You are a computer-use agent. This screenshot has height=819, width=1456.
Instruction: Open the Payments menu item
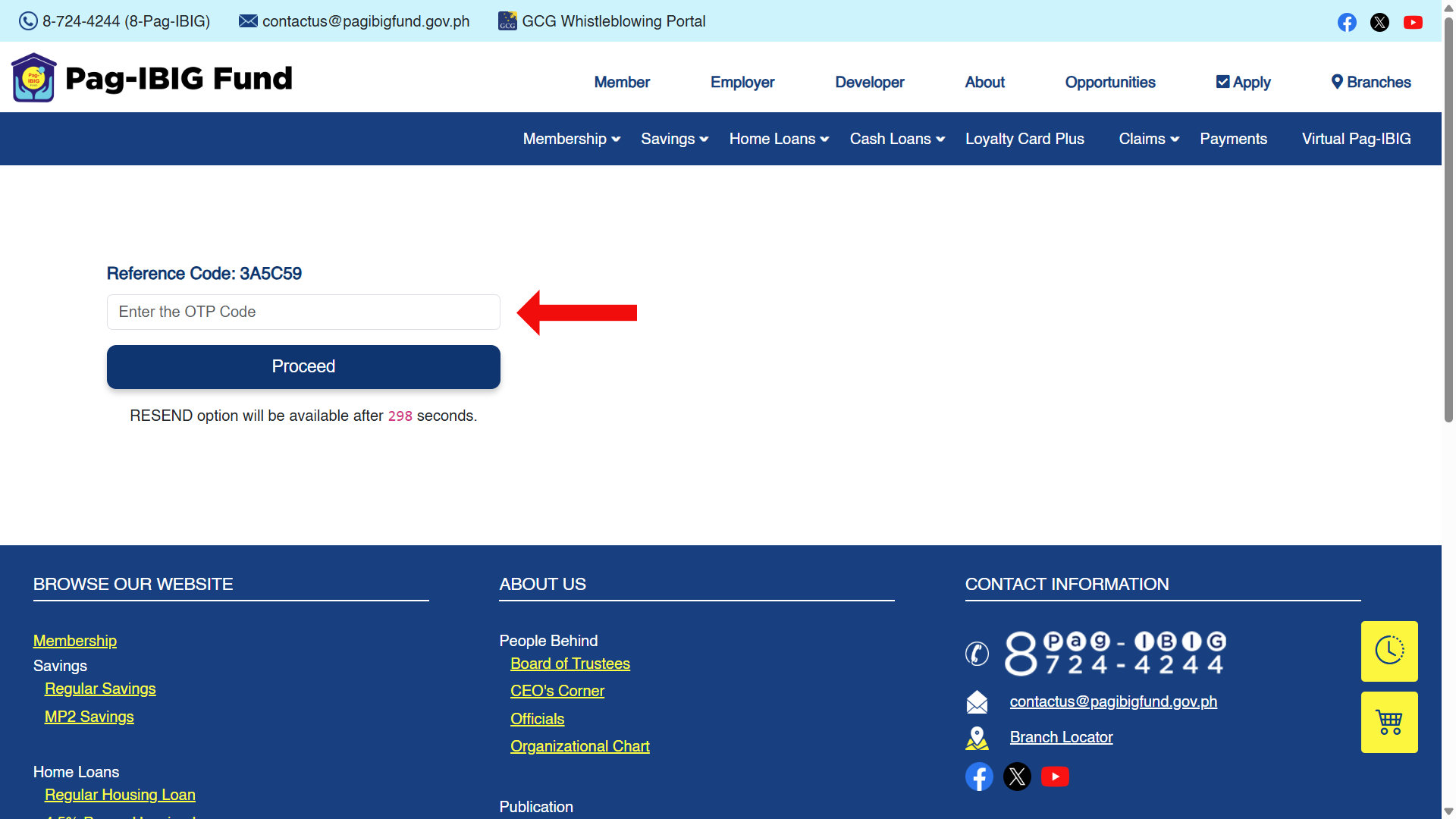pos(1233,139)
